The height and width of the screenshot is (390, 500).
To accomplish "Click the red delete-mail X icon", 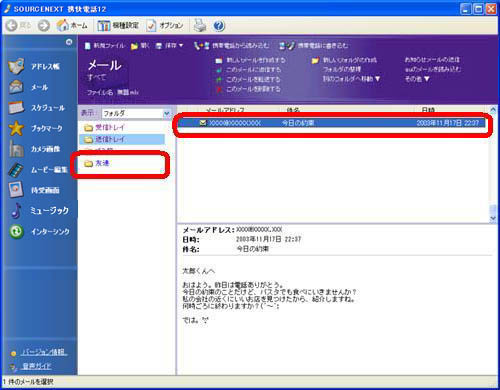I will pos(219,89).
